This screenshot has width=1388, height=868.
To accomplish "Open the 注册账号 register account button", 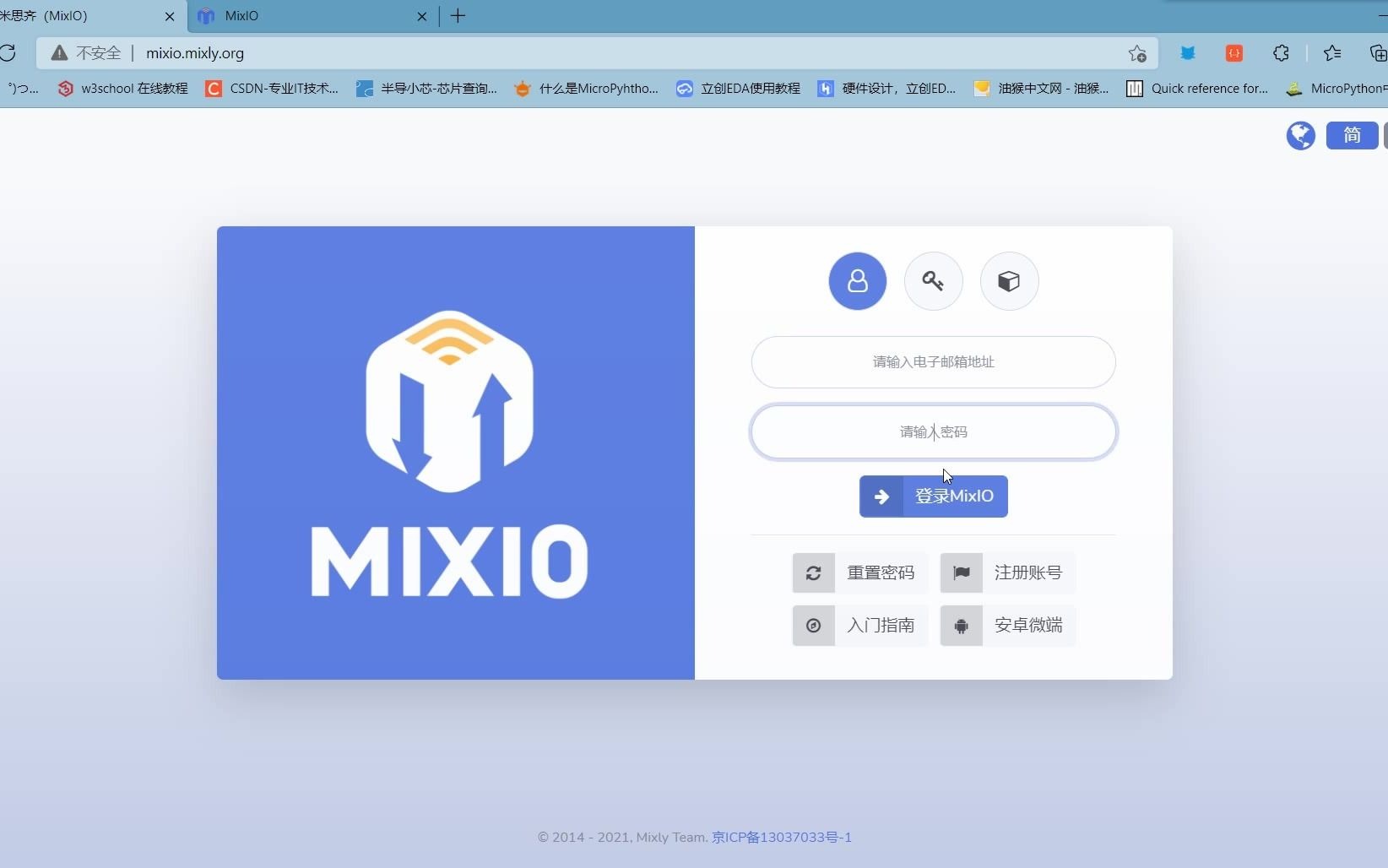I will (1007, 572).
